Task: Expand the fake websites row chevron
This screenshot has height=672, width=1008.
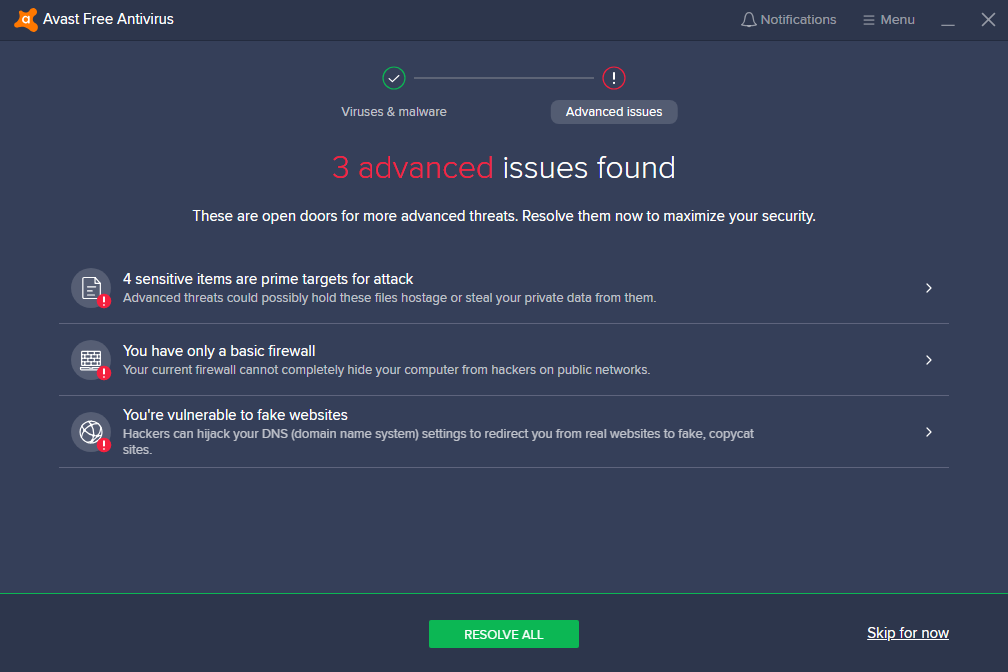Action: [x=929, y=432]
